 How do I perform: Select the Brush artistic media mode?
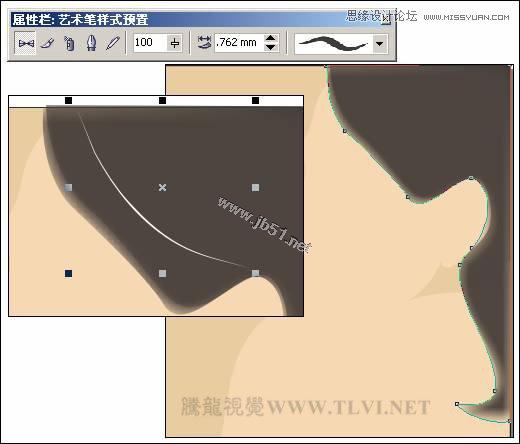coord(47,43)
